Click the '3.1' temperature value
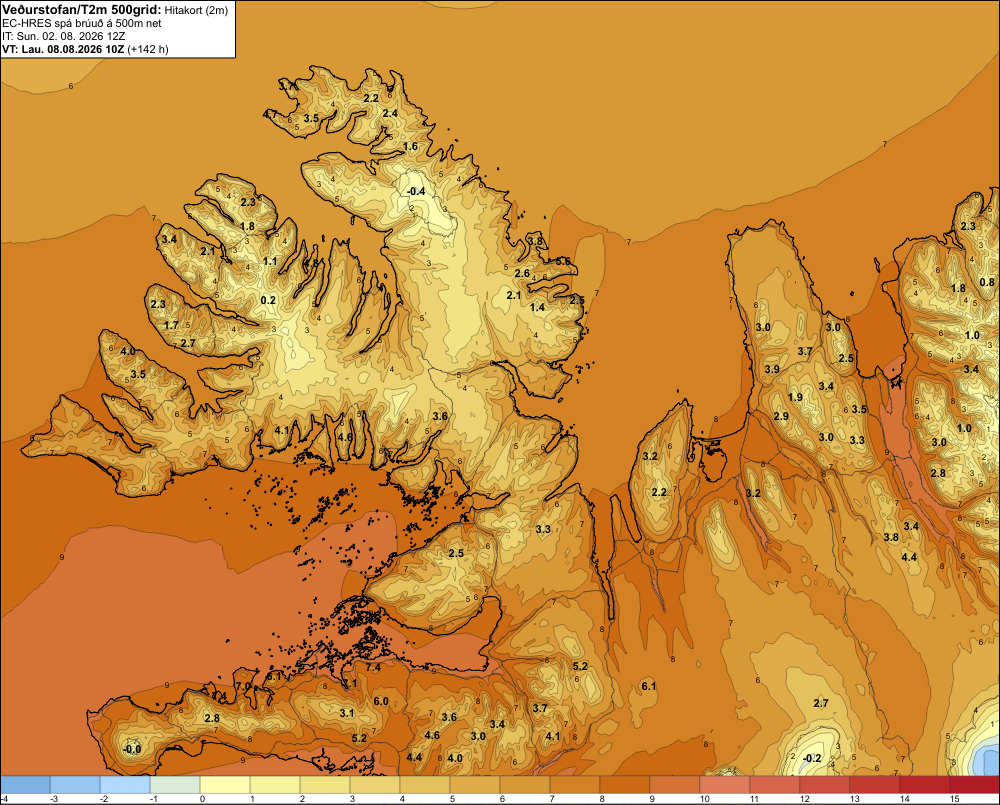1000x805 pixels. [x=346, y=713]
